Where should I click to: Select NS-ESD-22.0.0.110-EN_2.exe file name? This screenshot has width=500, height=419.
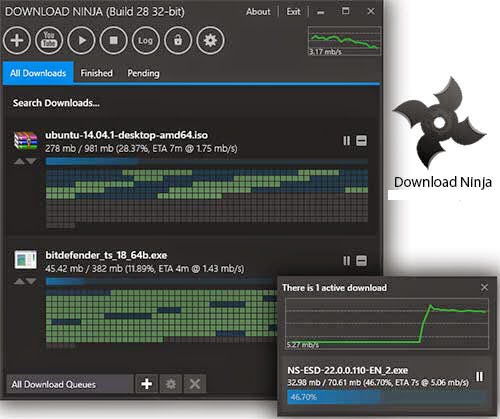348,370
